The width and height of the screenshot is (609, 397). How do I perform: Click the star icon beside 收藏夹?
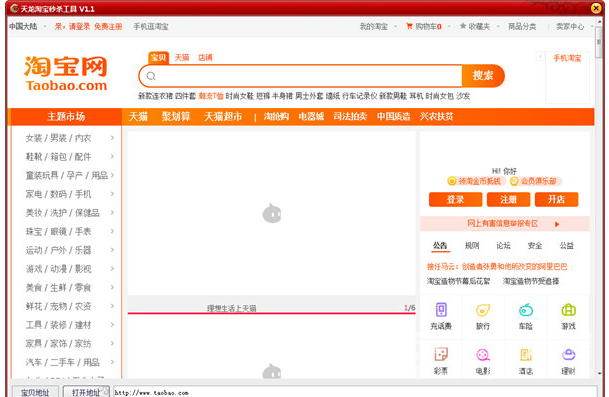pyautogui.click(x=463, y=26)
